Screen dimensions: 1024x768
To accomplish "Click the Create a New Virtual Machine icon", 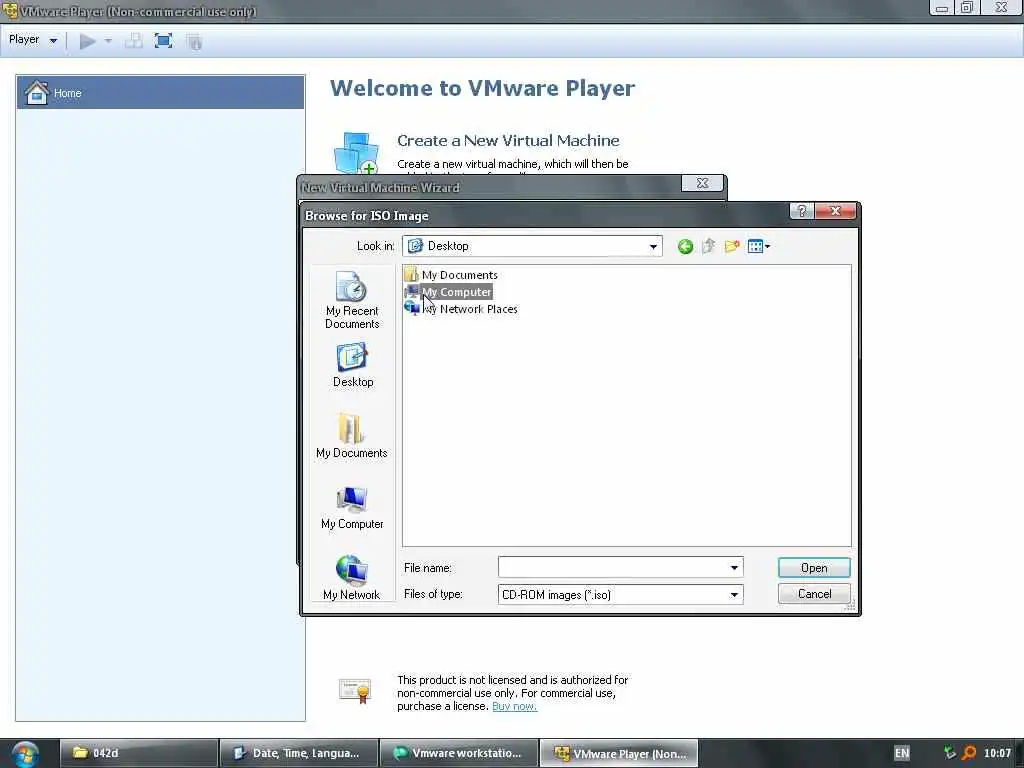I will (356, 153).
